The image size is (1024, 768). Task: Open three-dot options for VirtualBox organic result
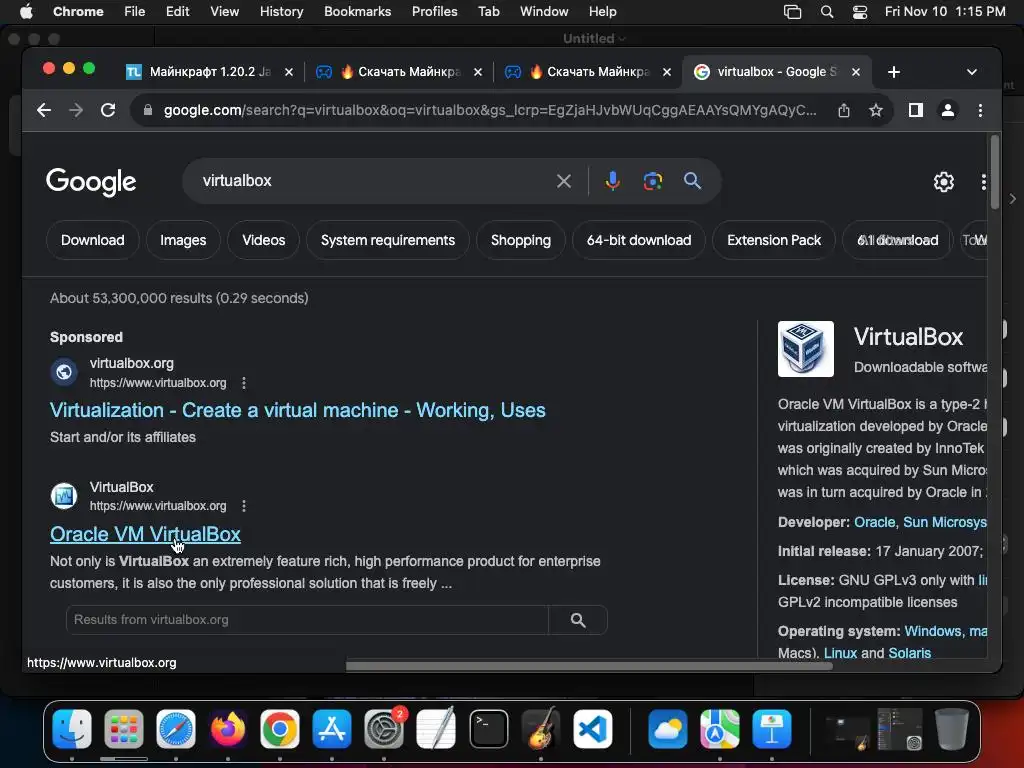[244, 506]
